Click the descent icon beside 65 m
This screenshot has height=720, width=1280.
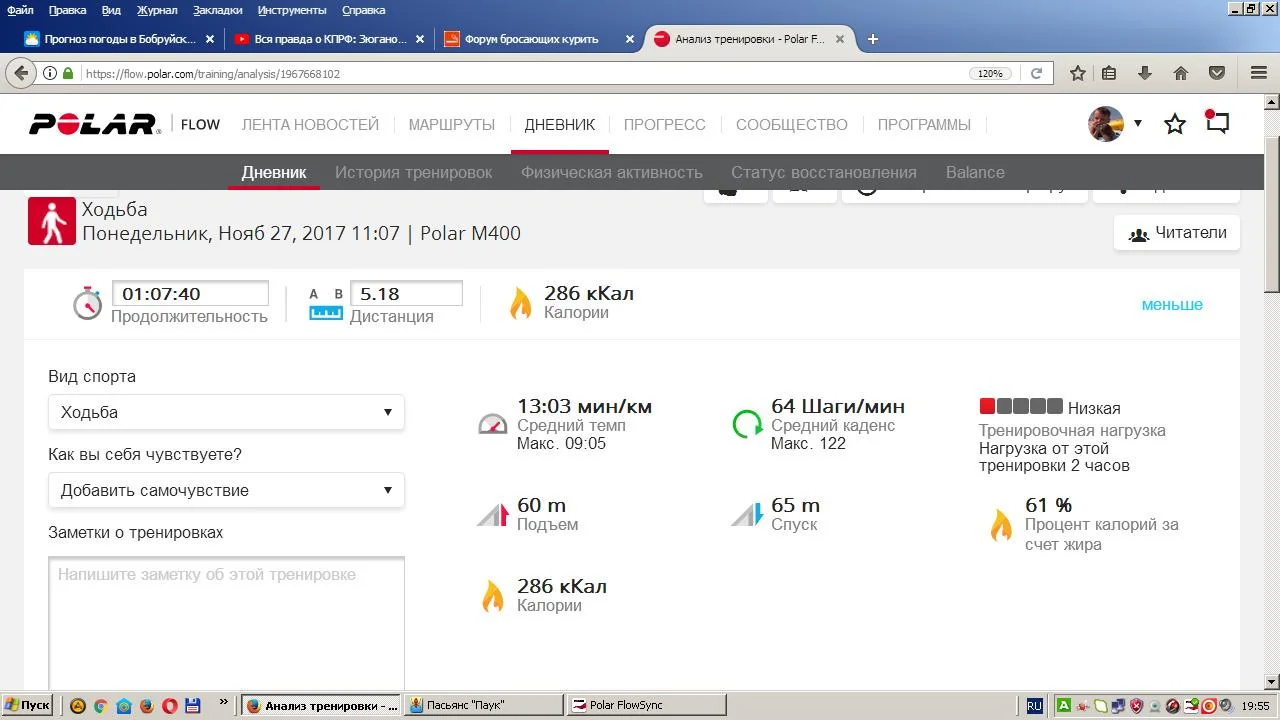click(x=747, y=514)
